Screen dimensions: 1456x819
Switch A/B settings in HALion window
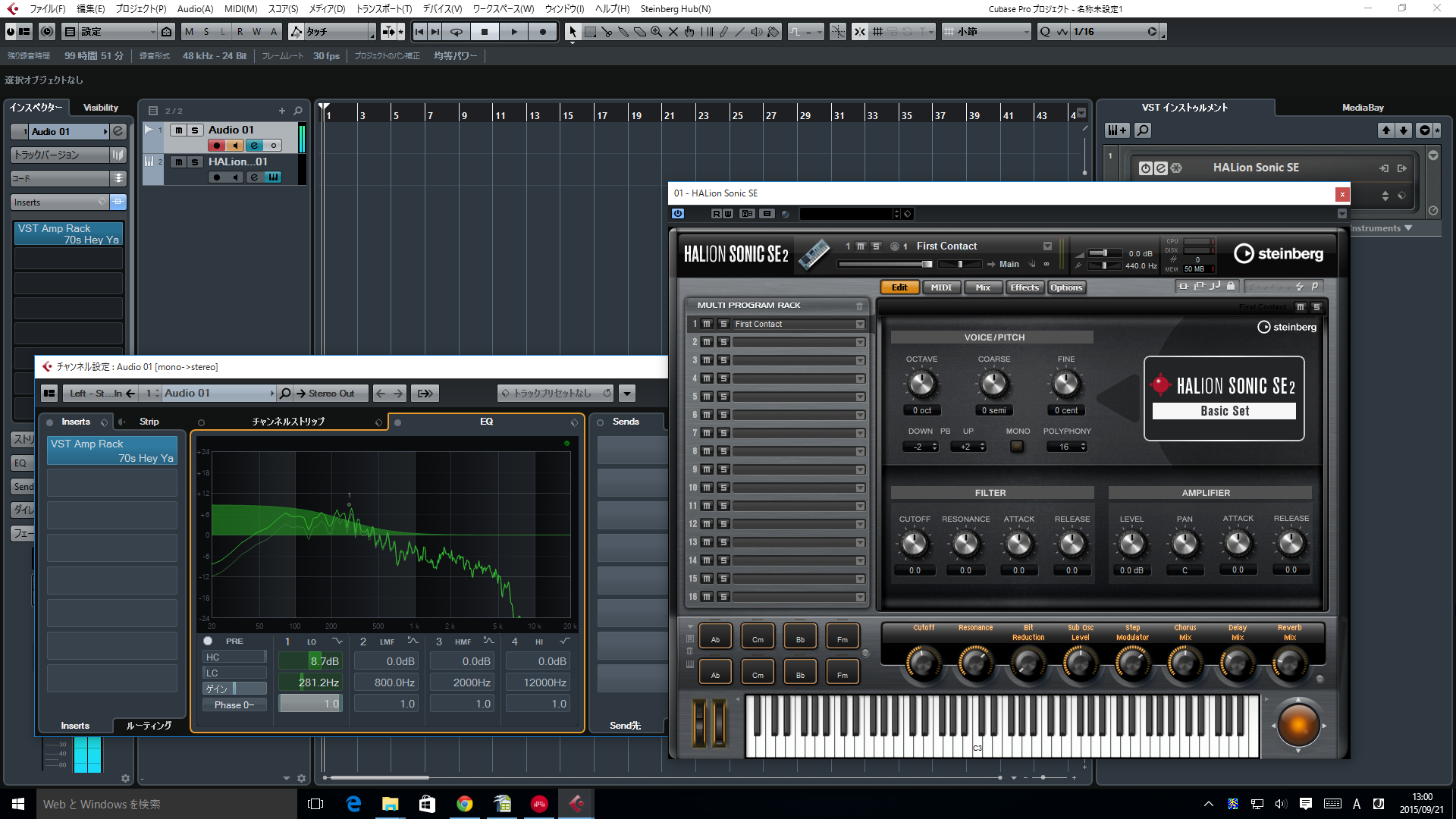[748, 214]
